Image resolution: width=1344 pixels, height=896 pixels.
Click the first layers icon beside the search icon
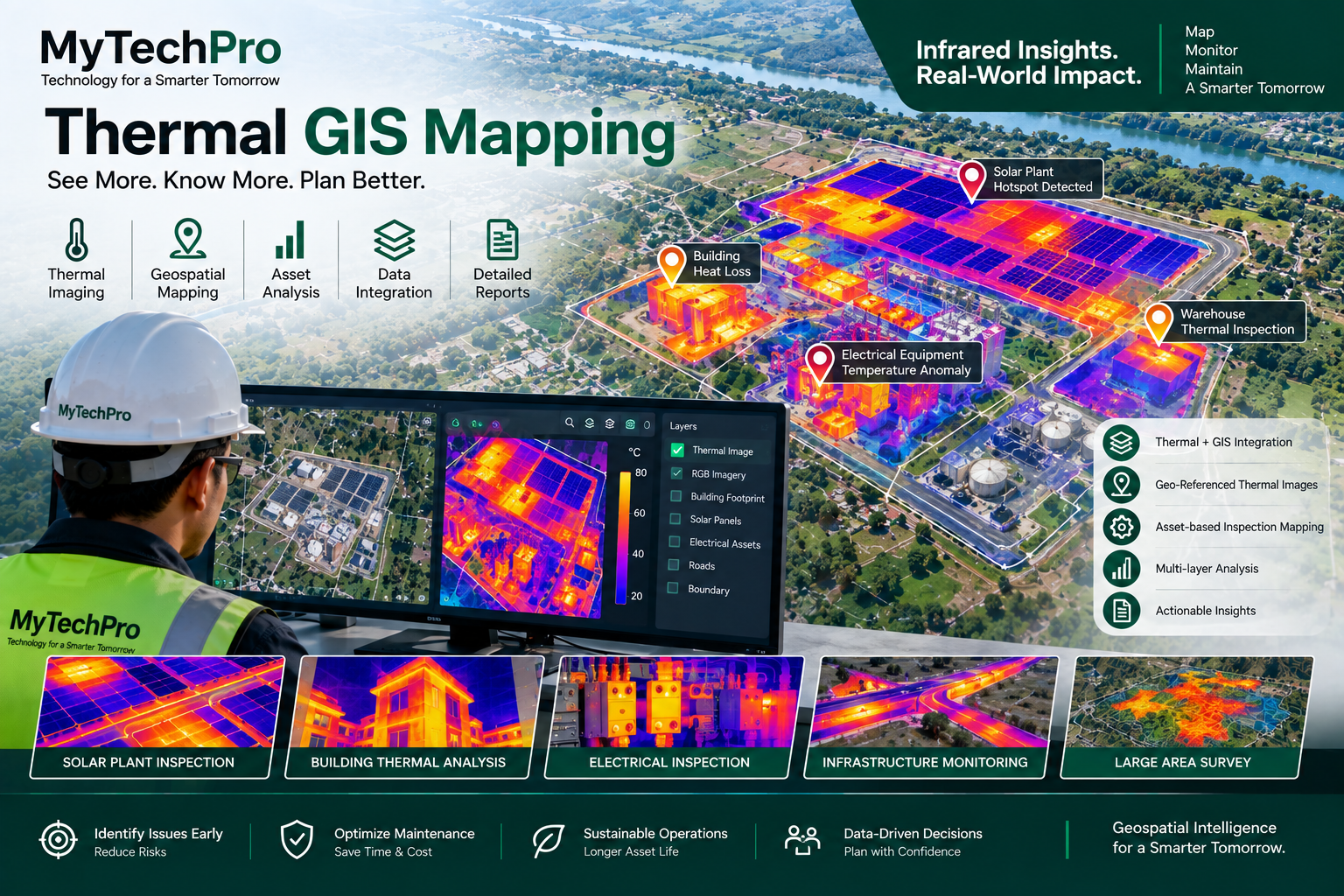tap(590, 423)
